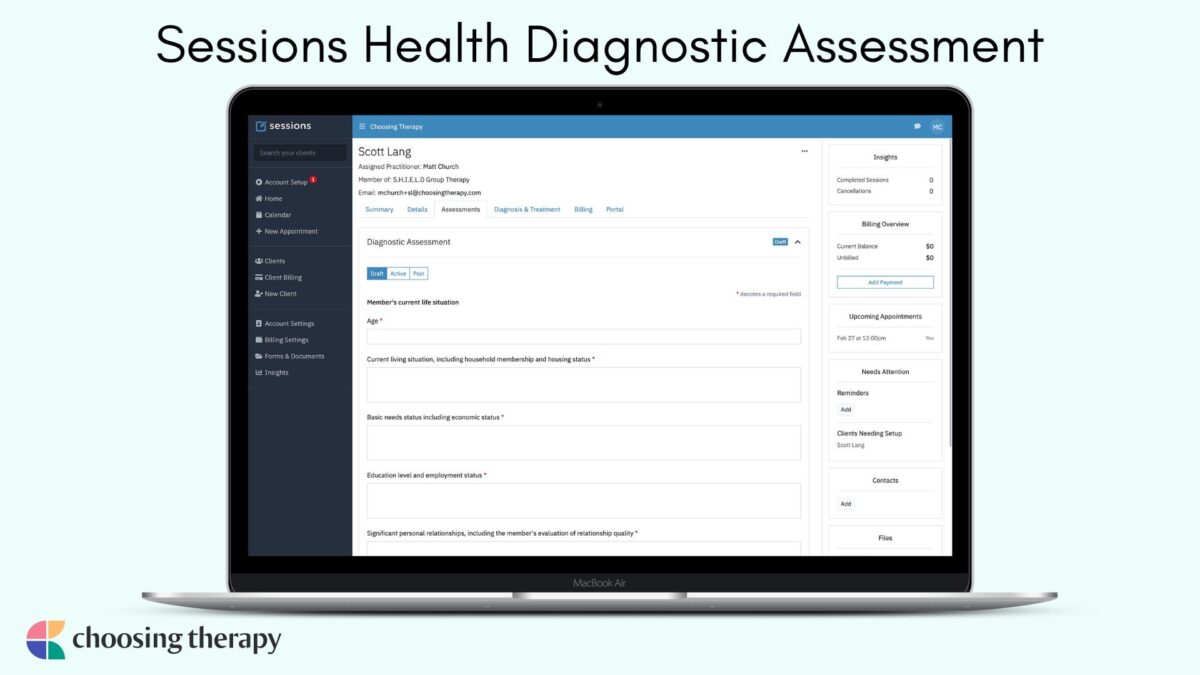The image size is (1200, 675).
Task: Open the Clients list in the sidebar
Action: [274, 260]
